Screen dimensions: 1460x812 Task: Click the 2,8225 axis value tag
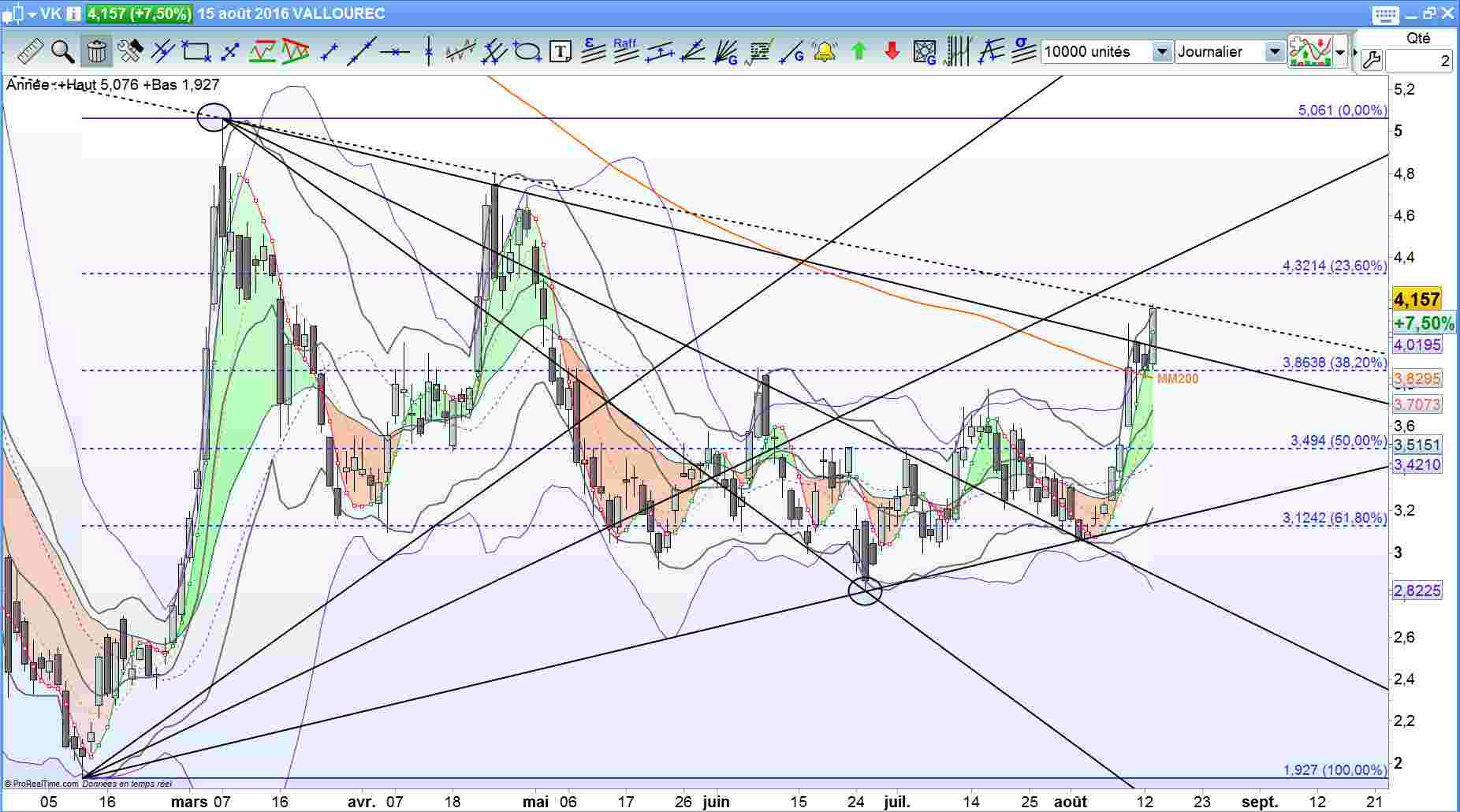click(1417, 590)
